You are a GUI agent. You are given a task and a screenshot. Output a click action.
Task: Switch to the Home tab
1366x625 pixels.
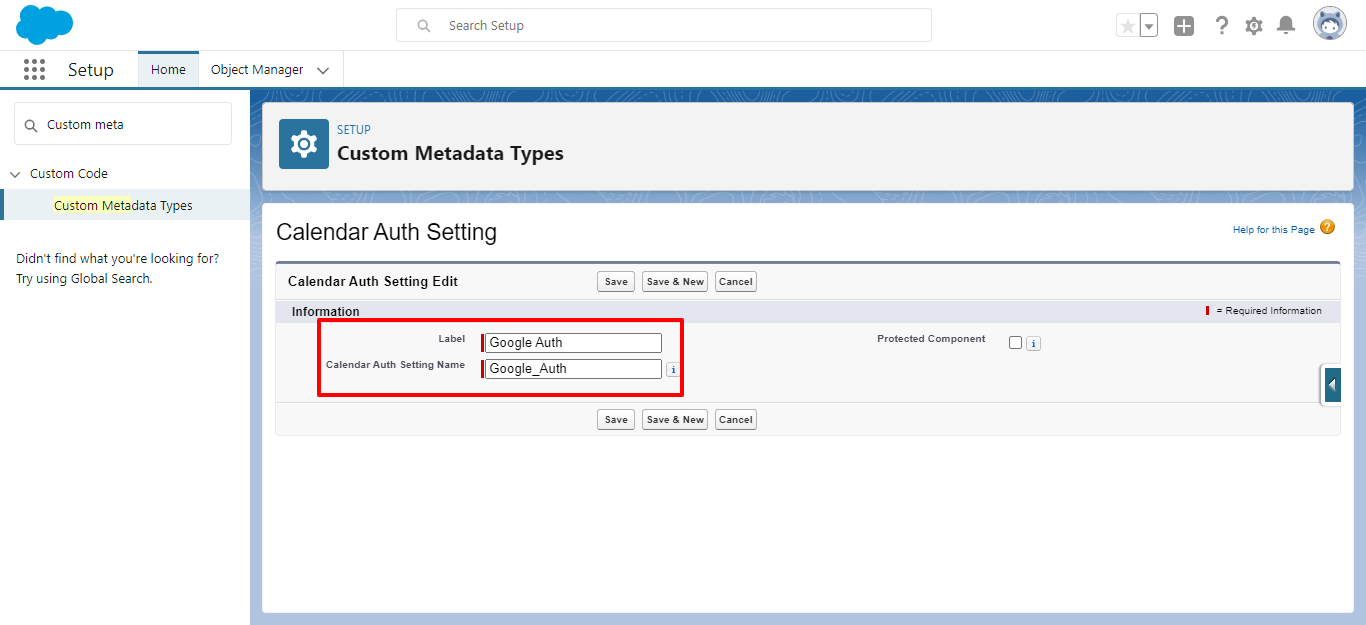click(x=168, y=70)
